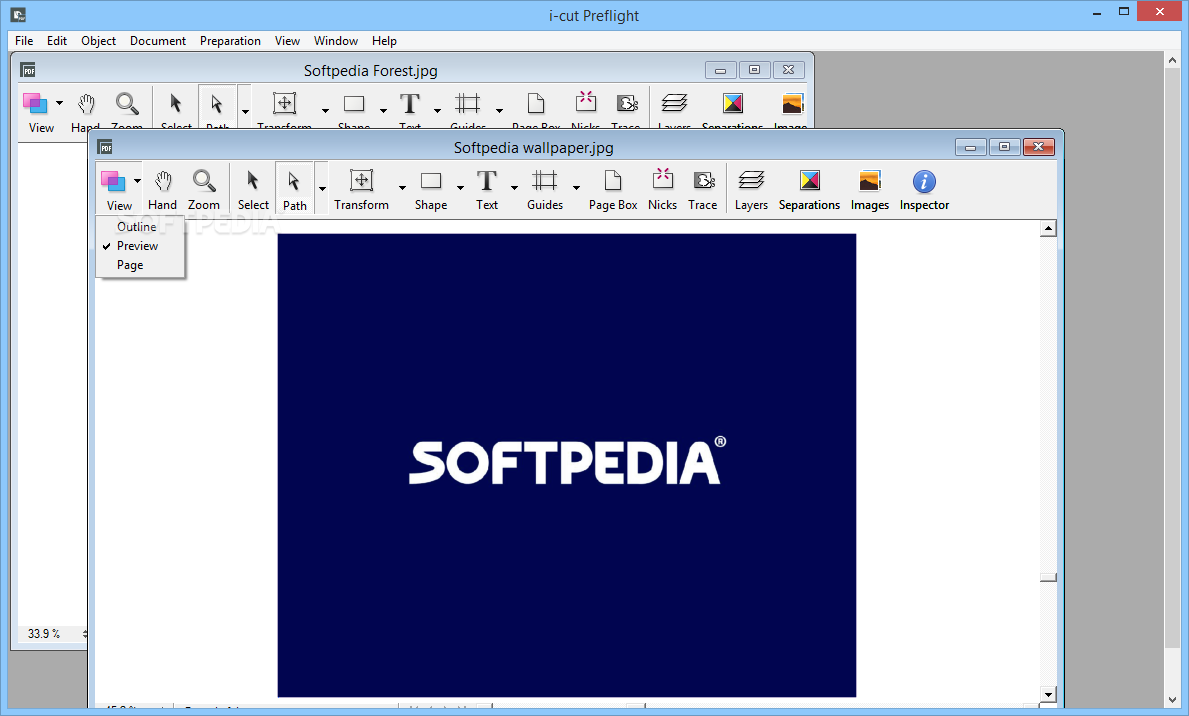Viewport: 1189px width, 716px height.
Task: Open Page Box tool in wallpaper window
Action: point(613,189)
